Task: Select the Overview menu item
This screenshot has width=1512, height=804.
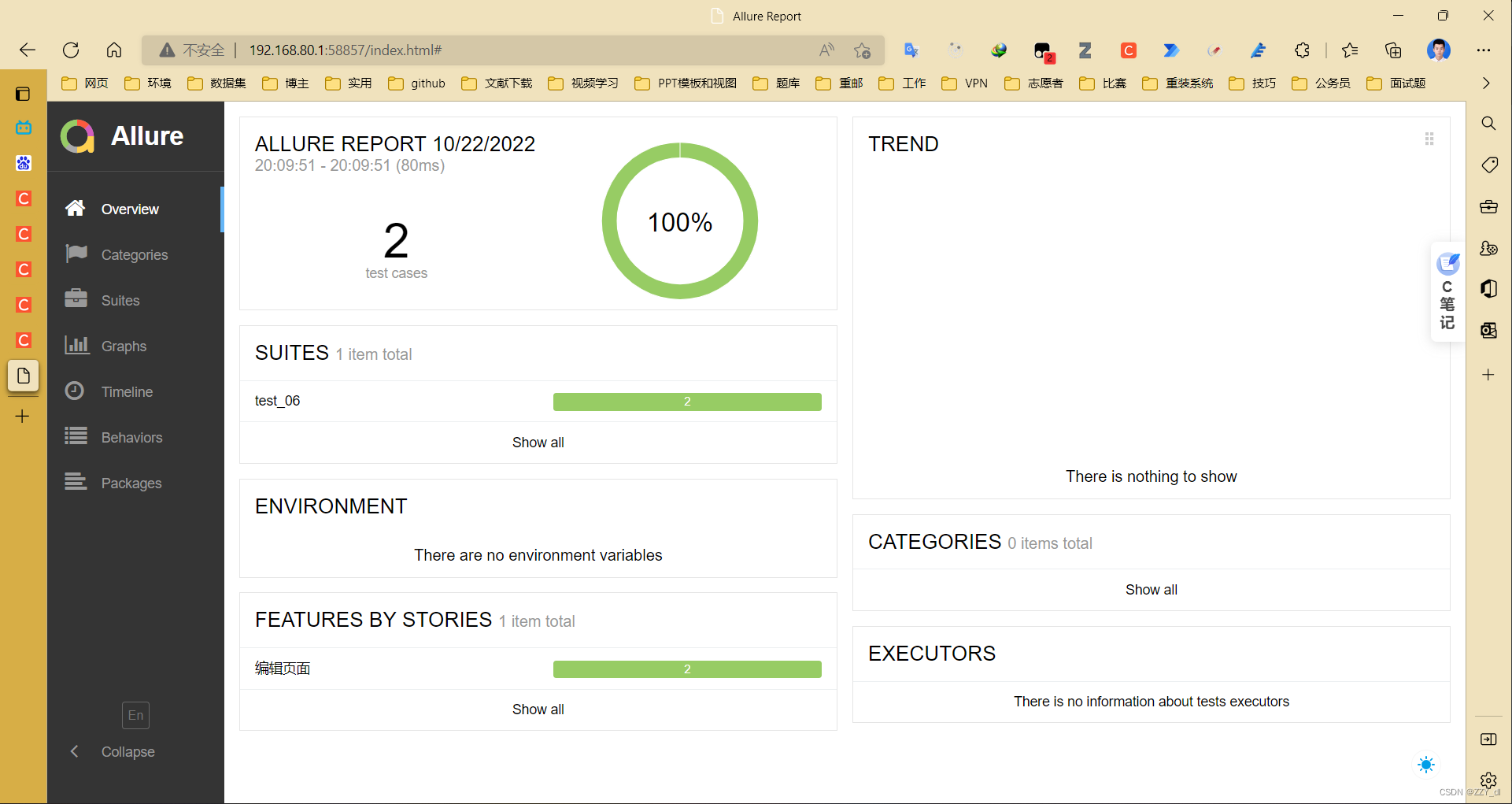Action: (x=130, y=209)
